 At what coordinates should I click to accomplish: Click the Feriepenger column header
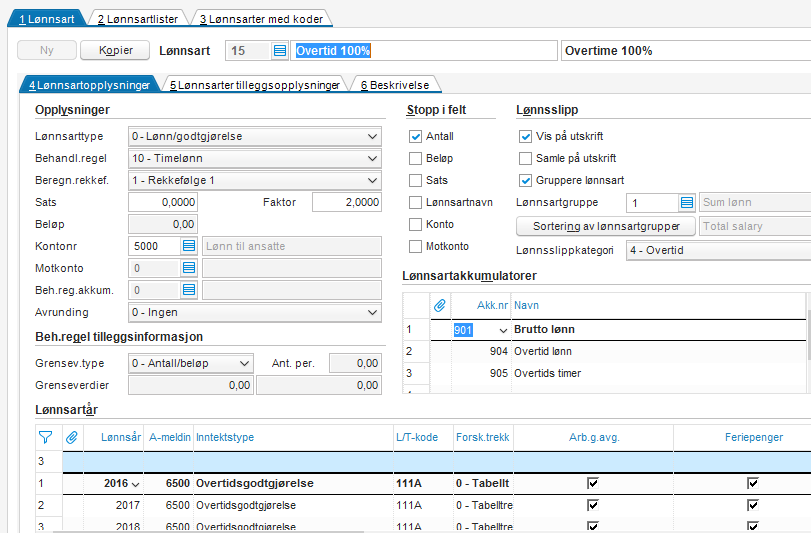pos(753,437)
